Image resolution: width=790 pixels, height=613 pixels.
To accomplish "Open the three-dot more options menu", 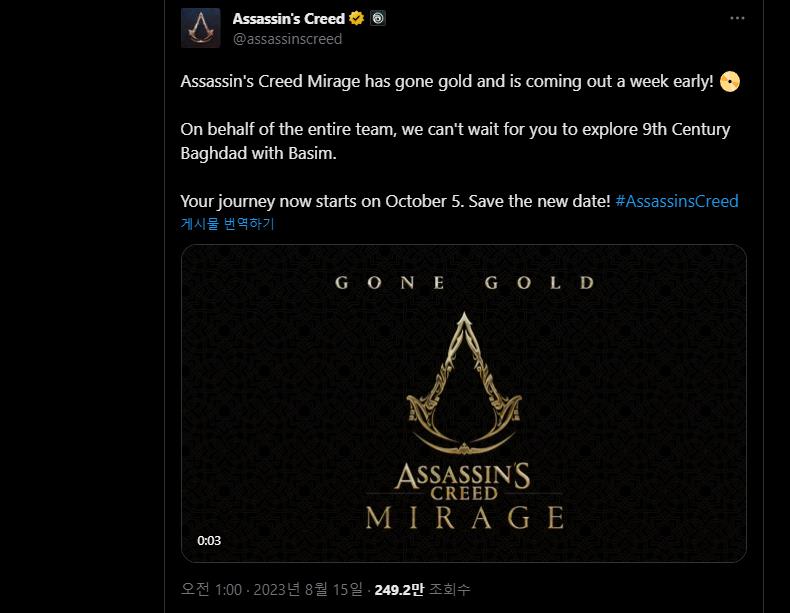I will [x=737, y=19].
